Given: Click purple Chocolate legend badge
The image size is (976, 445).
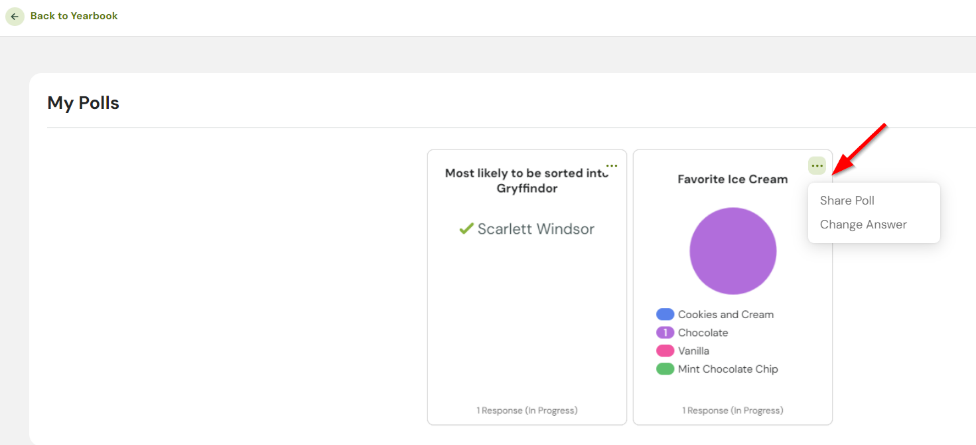Looking at the screenshot, I should click(x=665, y=333).
